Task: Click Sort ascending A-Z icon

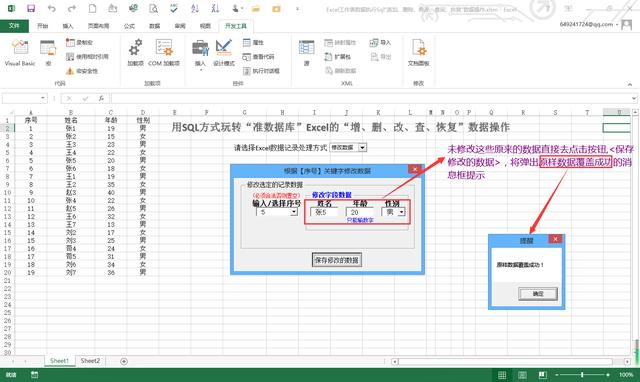Action: [x=195, y=9]
